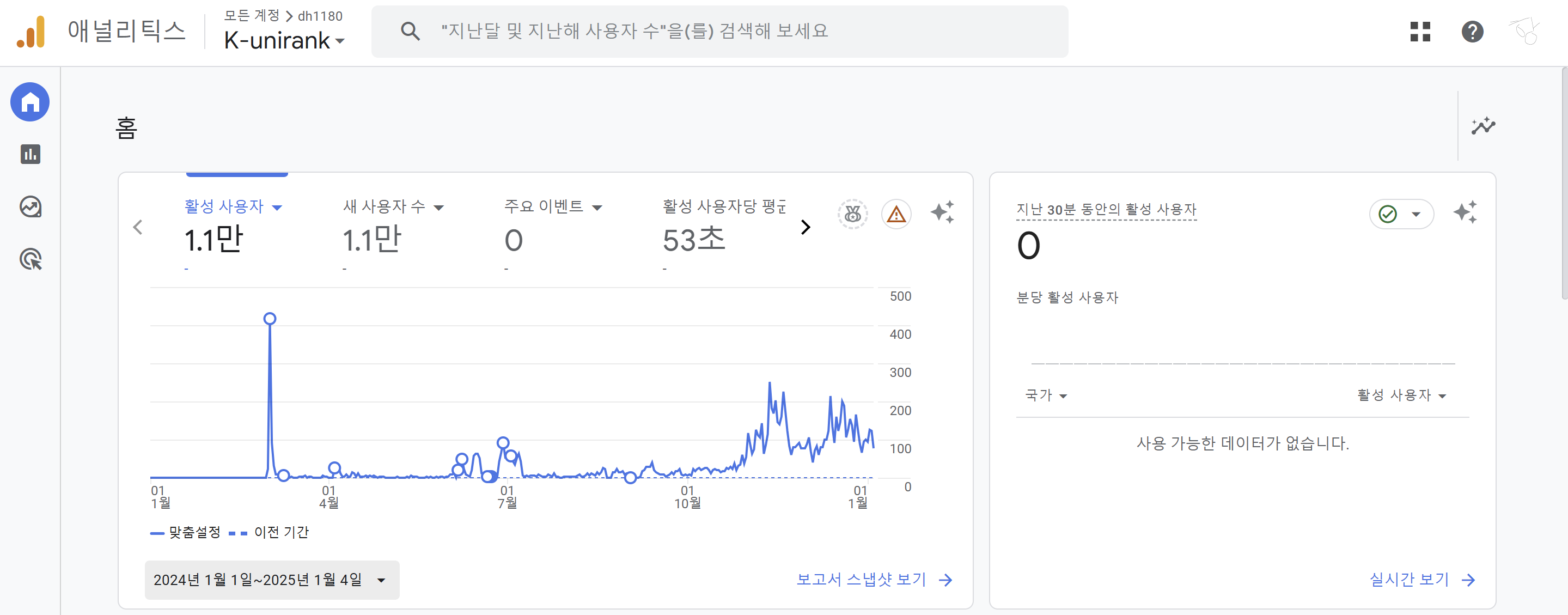Open the help question mark icon

(1472, 32)
